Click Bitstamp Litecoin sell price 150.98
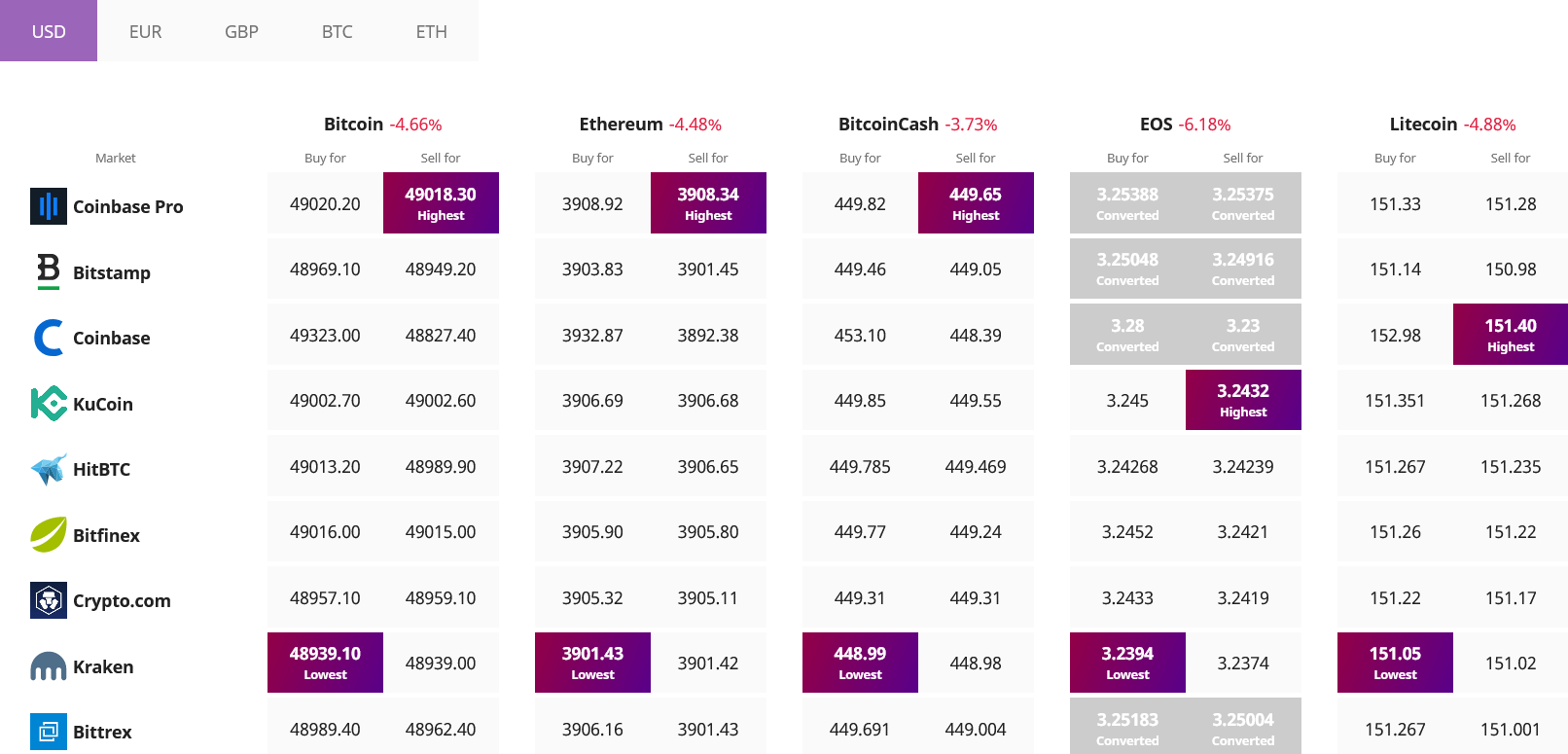 pos(1511,269)
